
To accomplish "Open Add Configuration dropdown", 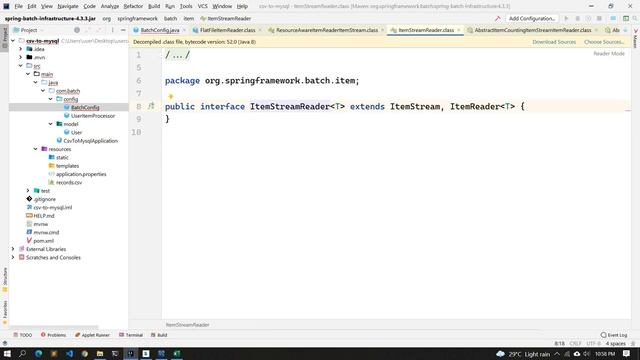I will pyautogui.click(x=531, y=18).
